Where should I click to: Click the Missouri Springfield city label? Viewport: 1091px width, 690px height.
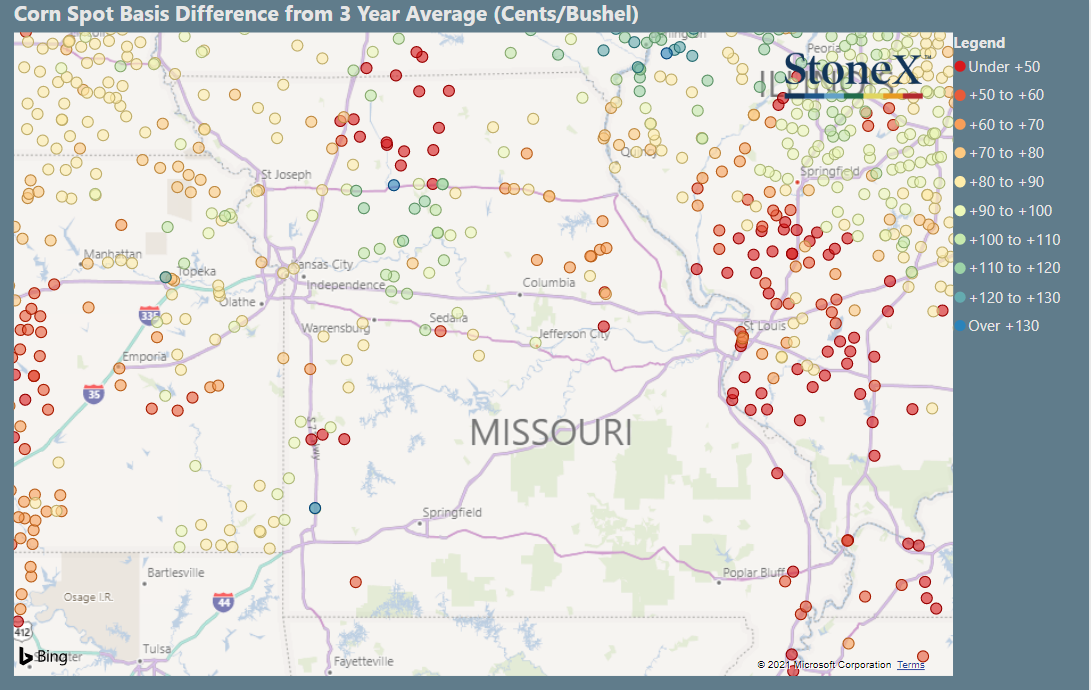point(452,513)
